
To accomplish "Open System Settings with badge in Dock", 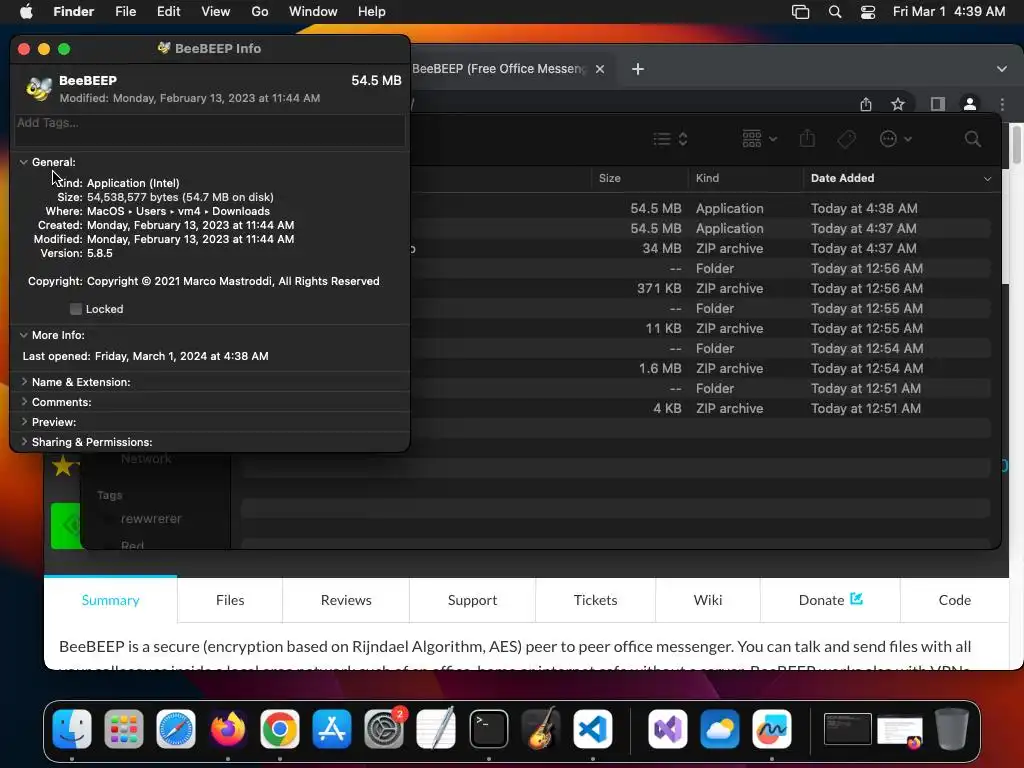I will pos(384,729).
